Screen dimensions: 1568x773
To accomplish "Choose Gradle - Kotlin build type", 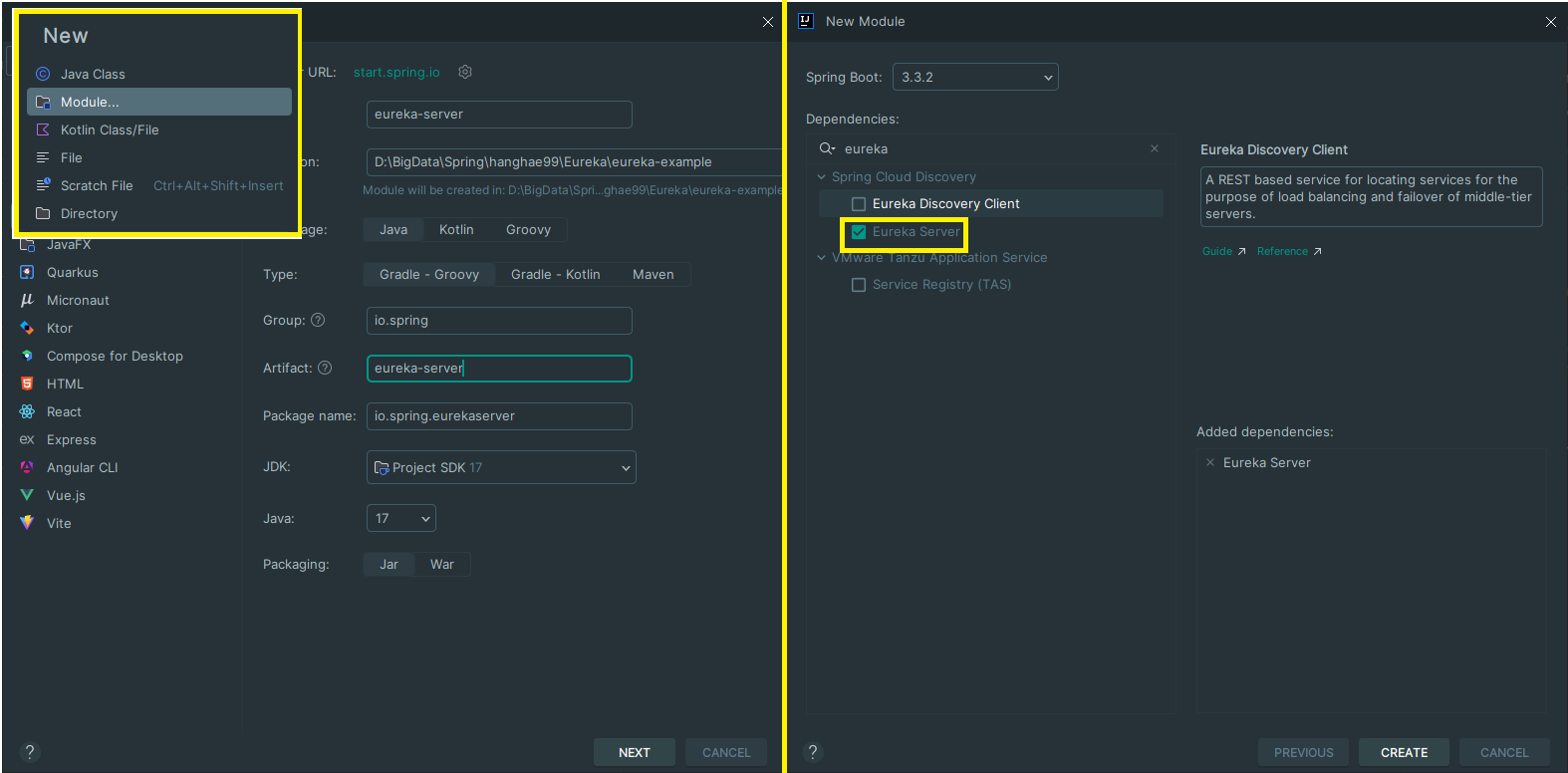I will pos(556,275).
